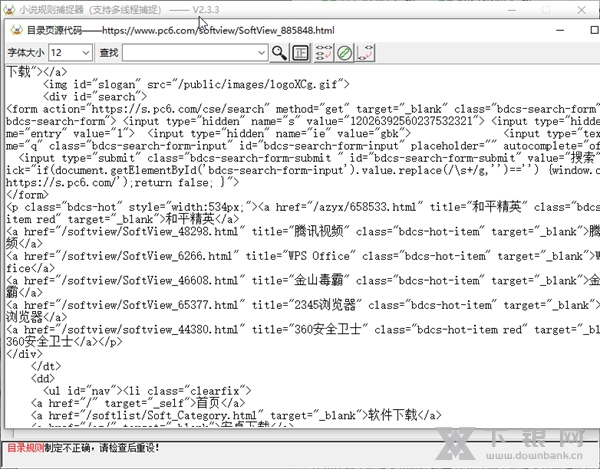Click the novel rule capturer app icon

tap(9, 9)
